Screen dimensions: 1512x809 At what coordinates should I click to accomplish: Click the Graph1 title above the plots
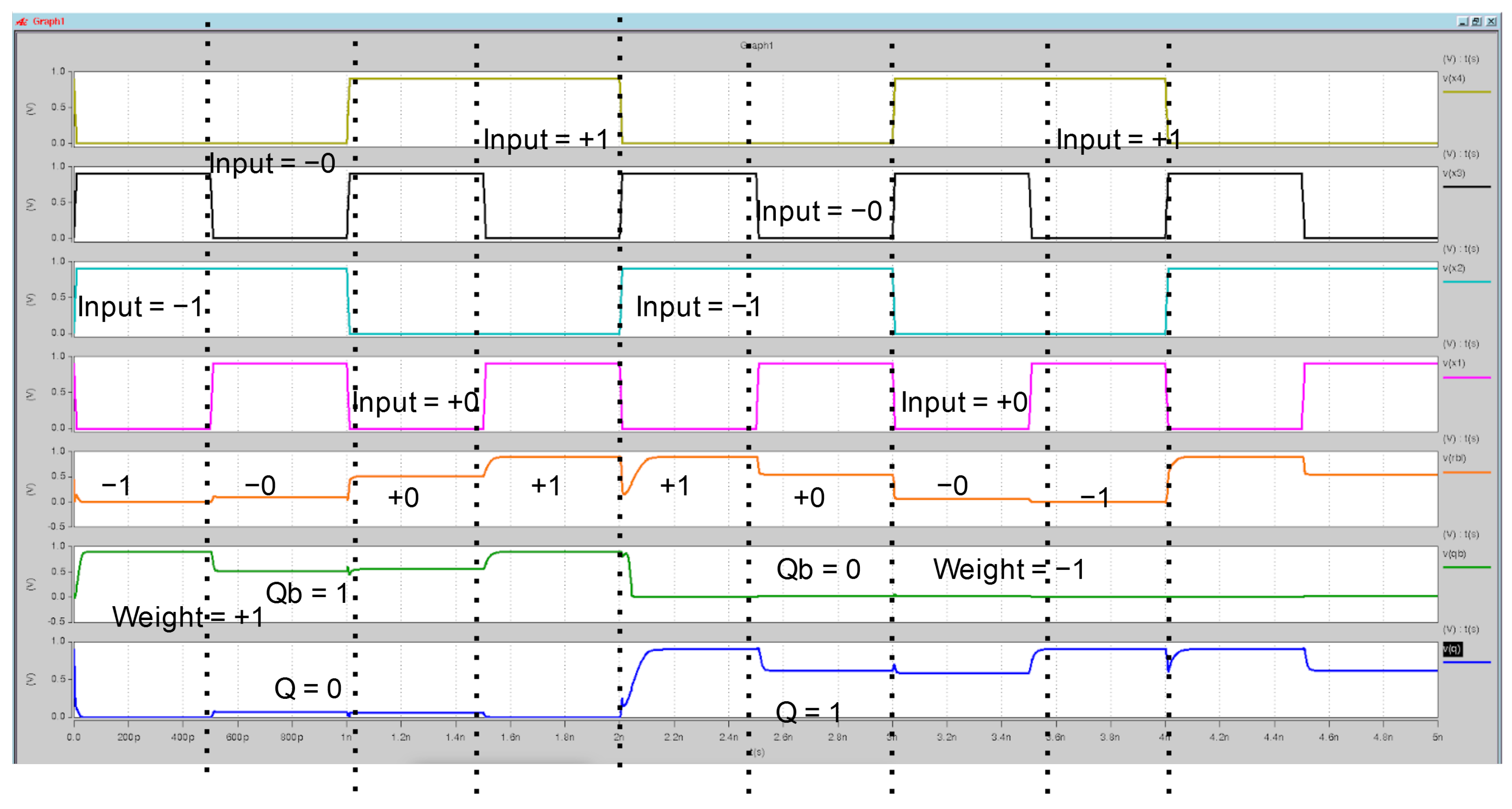point(757,46)
